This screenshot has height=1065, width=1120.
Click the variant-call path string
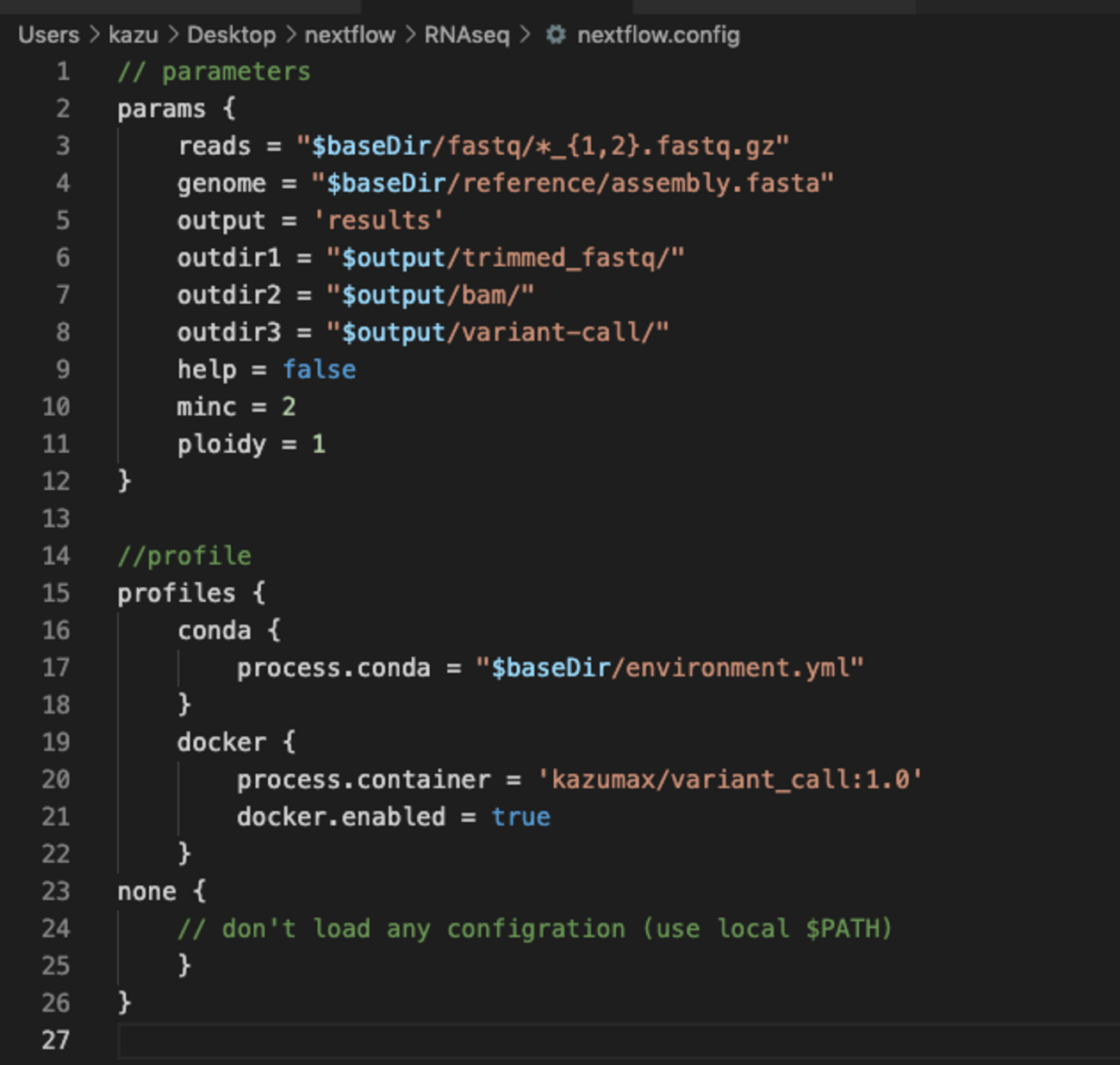click(497, 332)
